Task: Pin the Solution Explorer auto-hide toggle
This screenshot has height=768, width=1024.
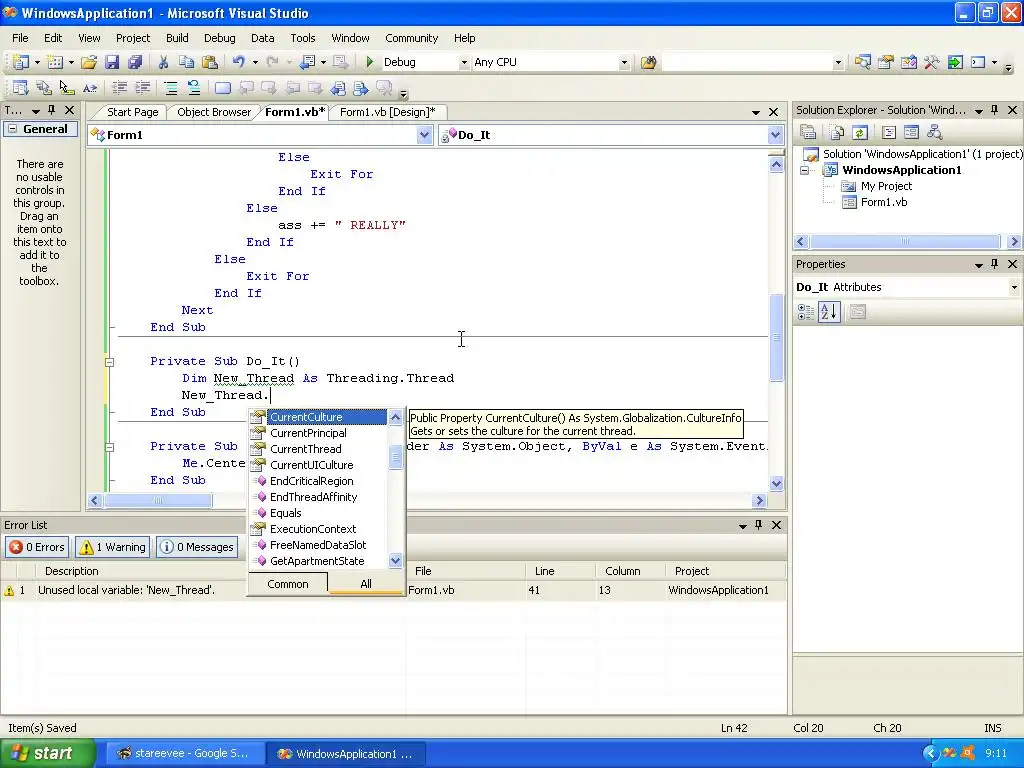Action: tap(995, 110)
